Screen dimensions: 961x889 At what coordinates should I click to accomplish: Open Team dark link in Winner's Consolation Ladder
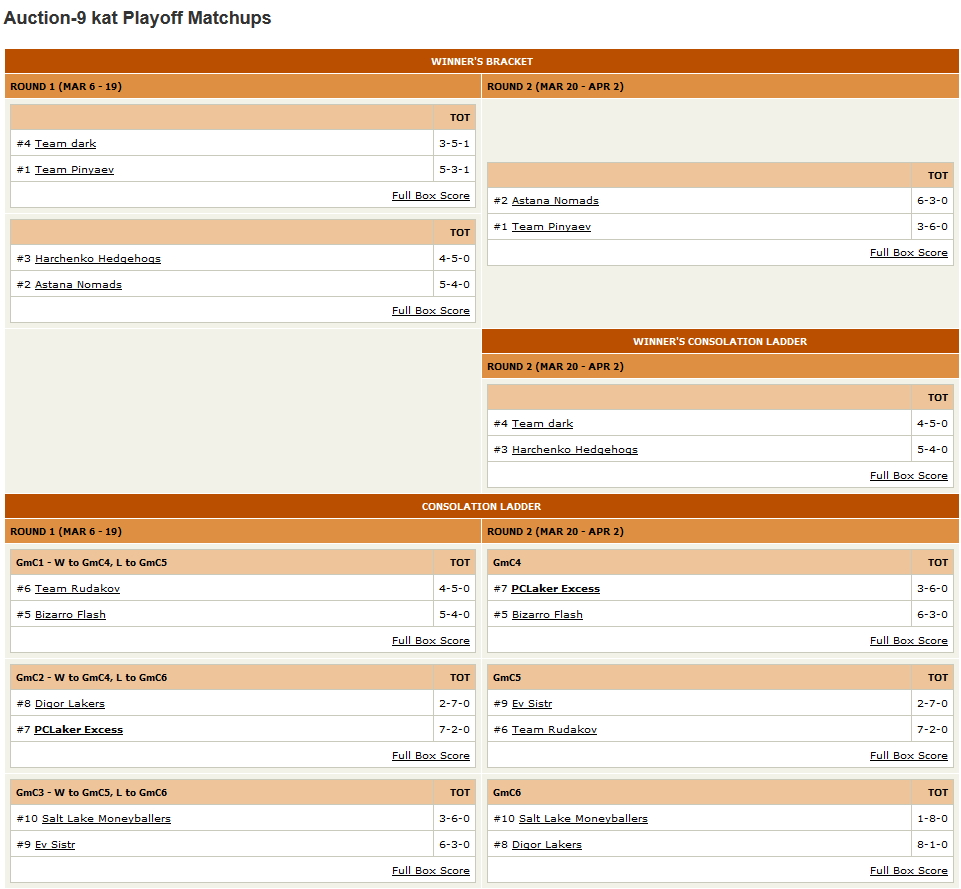click(542, 423)
